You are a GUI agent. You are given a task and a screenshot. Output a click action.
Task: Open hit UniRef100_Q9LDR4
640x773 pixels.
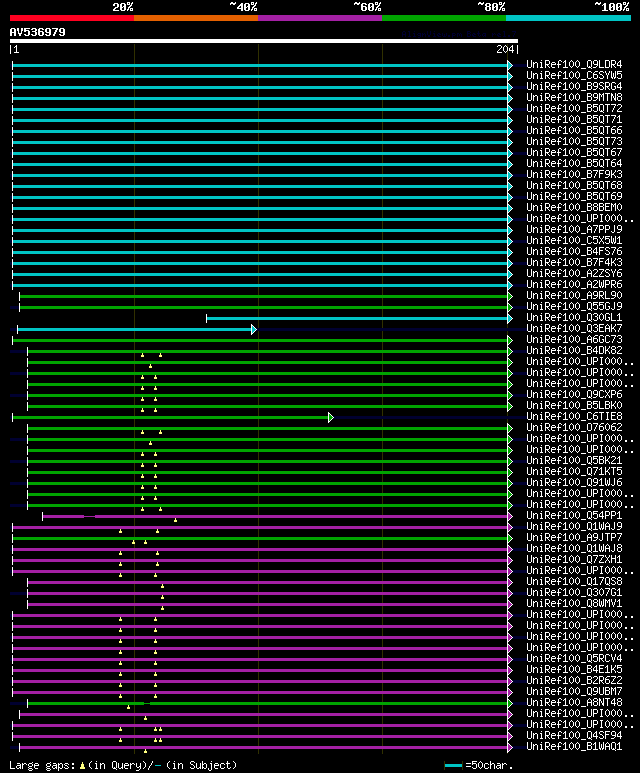[574, 65]
